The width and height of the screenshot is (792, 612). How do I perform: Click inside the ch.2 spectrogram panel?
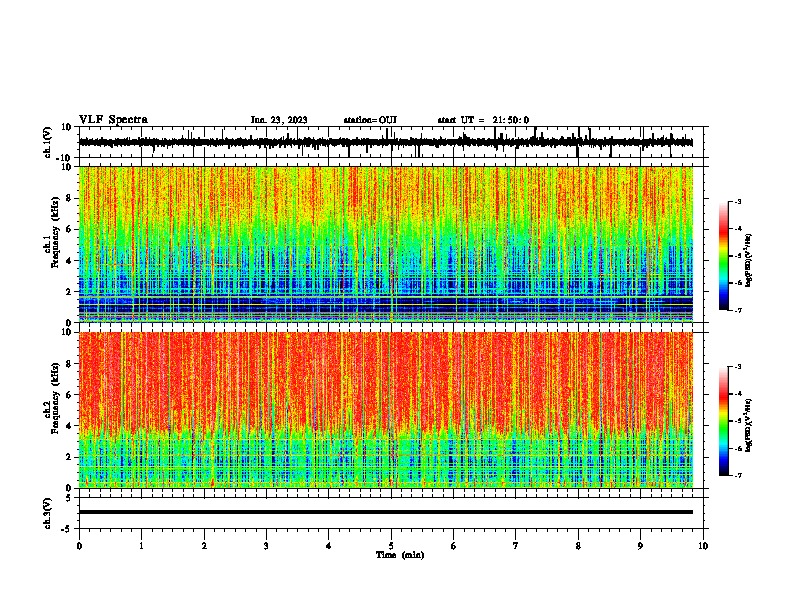click(x=386, y=410)
